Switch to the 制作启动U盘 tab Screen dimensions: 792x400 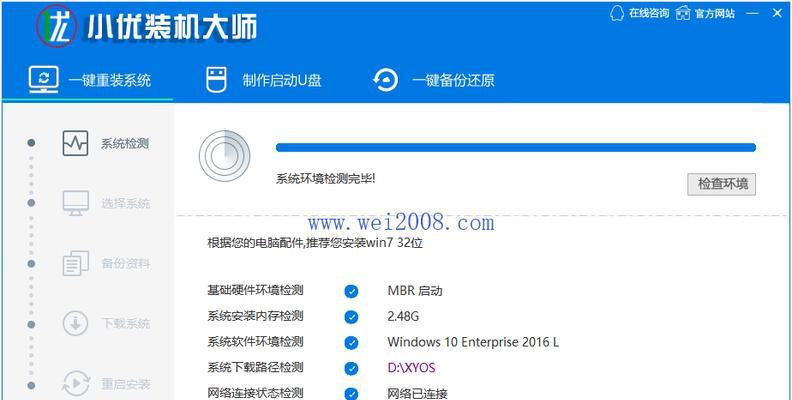pos(264,80)
